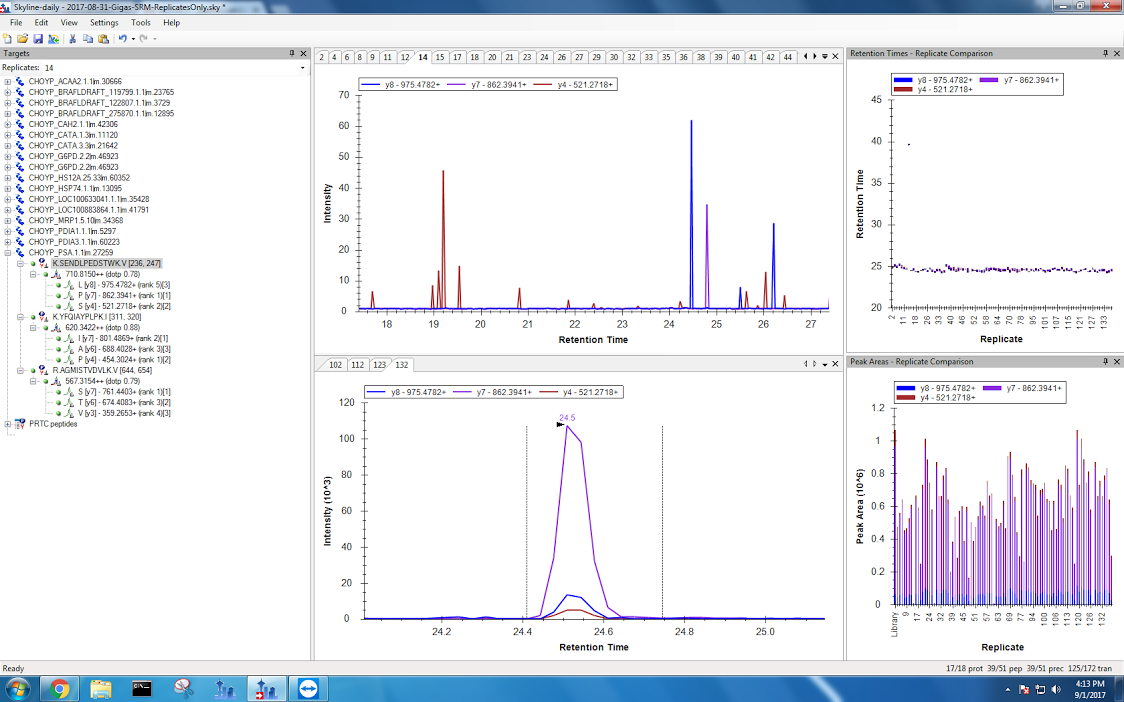
Task: Switch to replicate tab 132
Action: pos(401,365)
